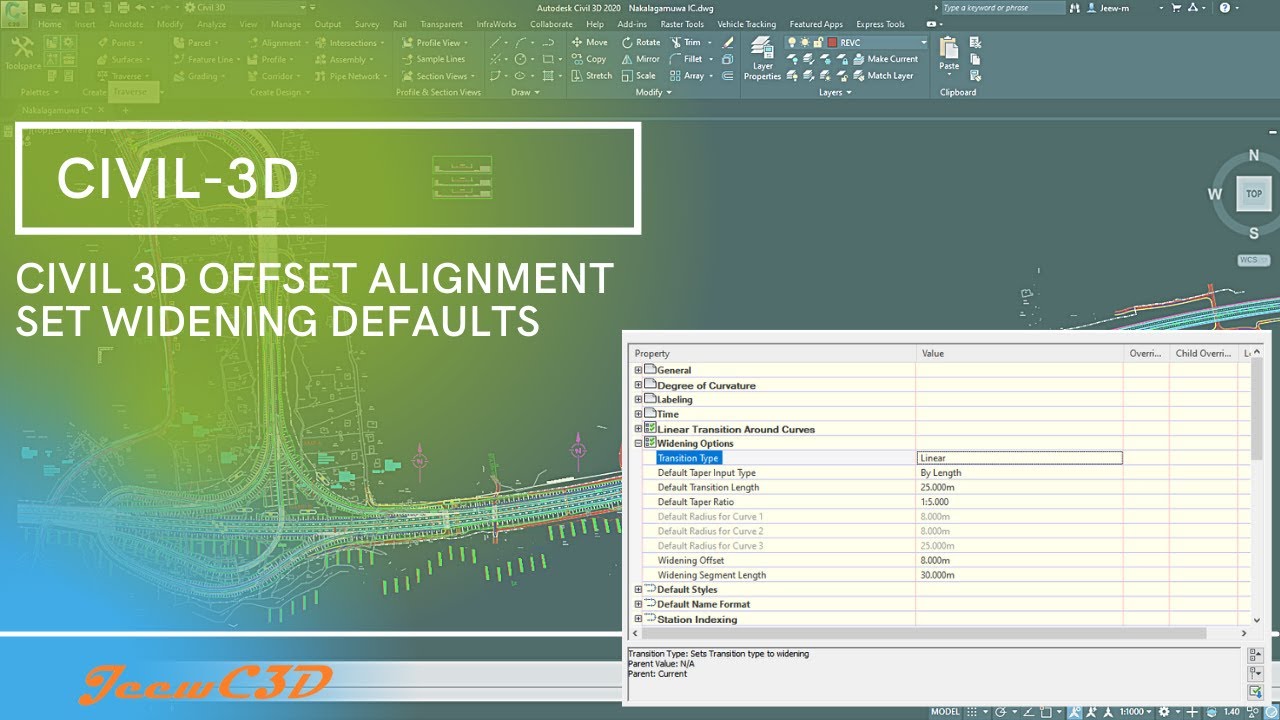Select the Scale tool
Viewport: 1280px width, 720px height.
638,76
